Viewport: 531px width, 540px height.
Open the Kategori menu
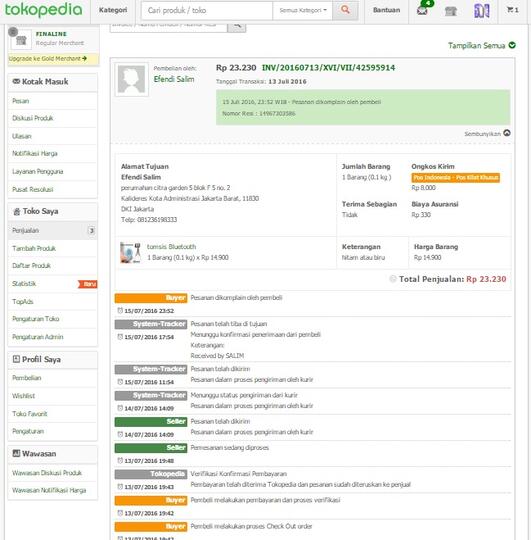click(113, 10)
